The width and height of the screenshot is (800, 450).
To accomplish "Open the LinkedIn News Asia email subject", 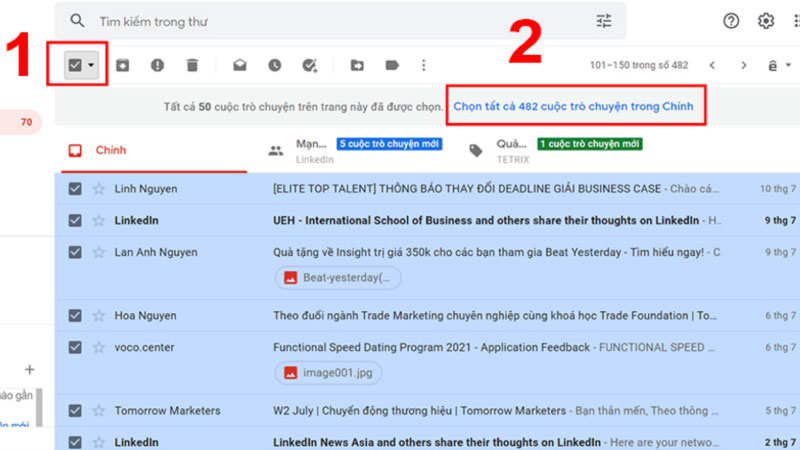I will click(437, 442).
